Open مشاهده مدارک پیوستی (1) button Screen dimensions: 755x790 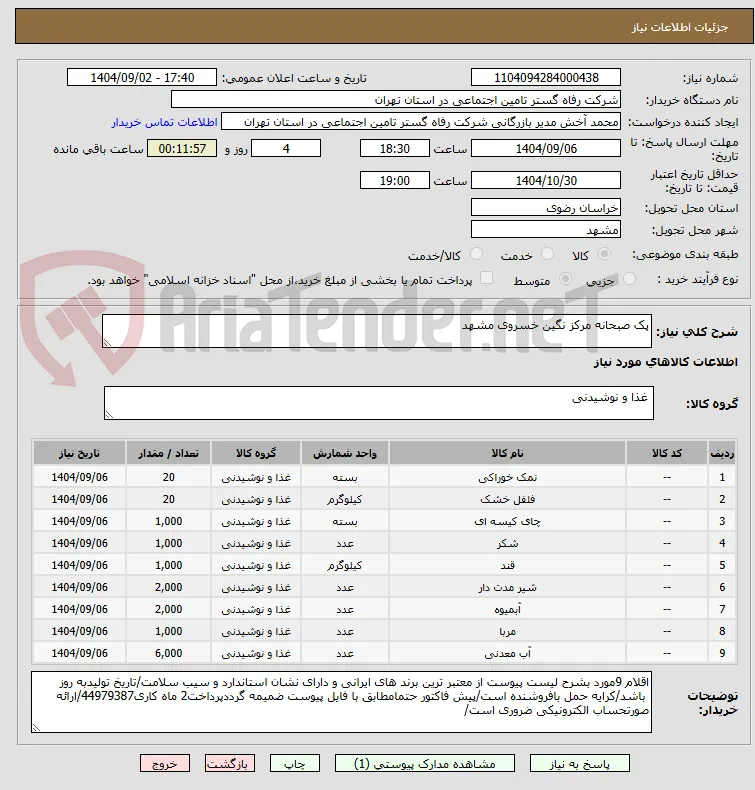pos(425,763)
